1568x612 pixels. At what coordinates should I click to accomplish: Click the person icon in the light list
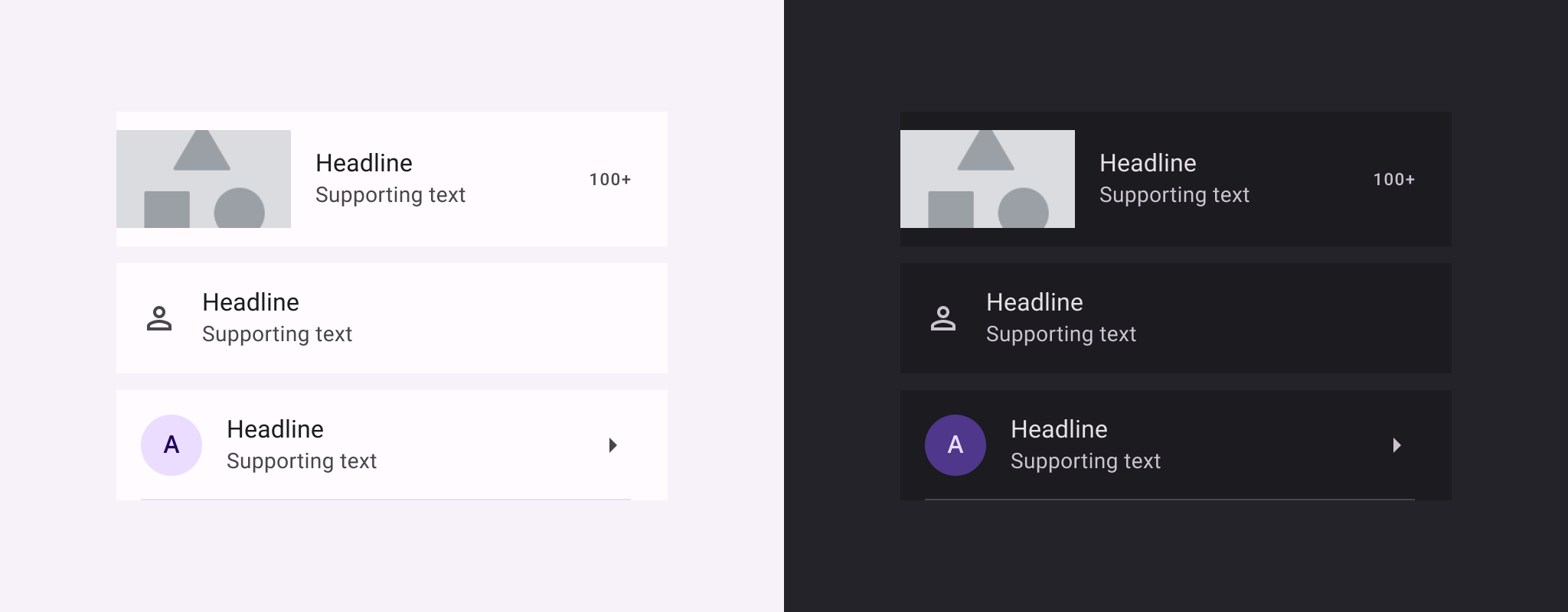click(x=159, y=318)
